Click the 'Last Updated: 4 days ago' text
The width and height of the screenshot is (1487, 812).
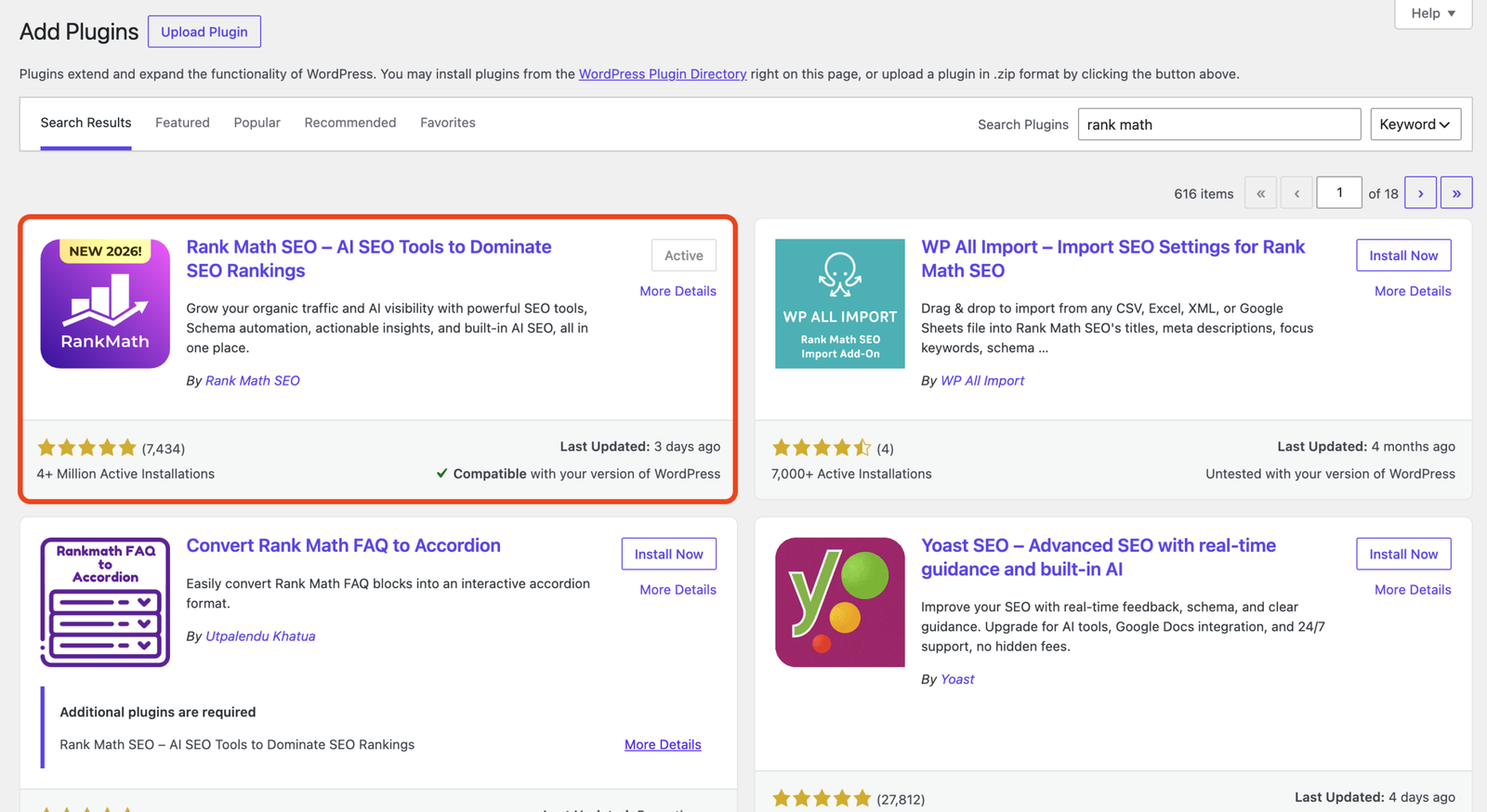click(1375, 796)
